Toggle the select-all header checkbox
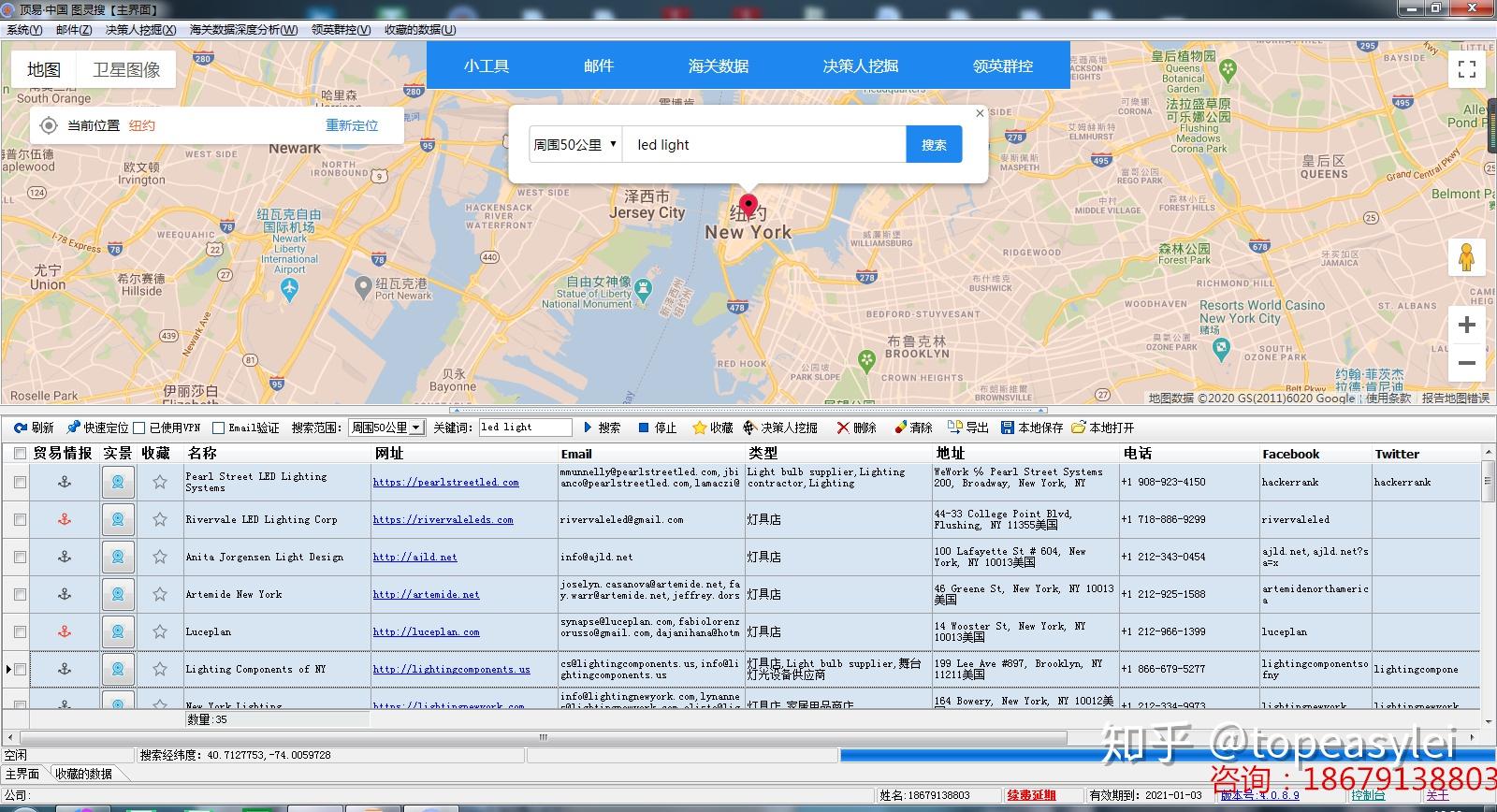This screenshot has height=812, width=1497. 20,454
